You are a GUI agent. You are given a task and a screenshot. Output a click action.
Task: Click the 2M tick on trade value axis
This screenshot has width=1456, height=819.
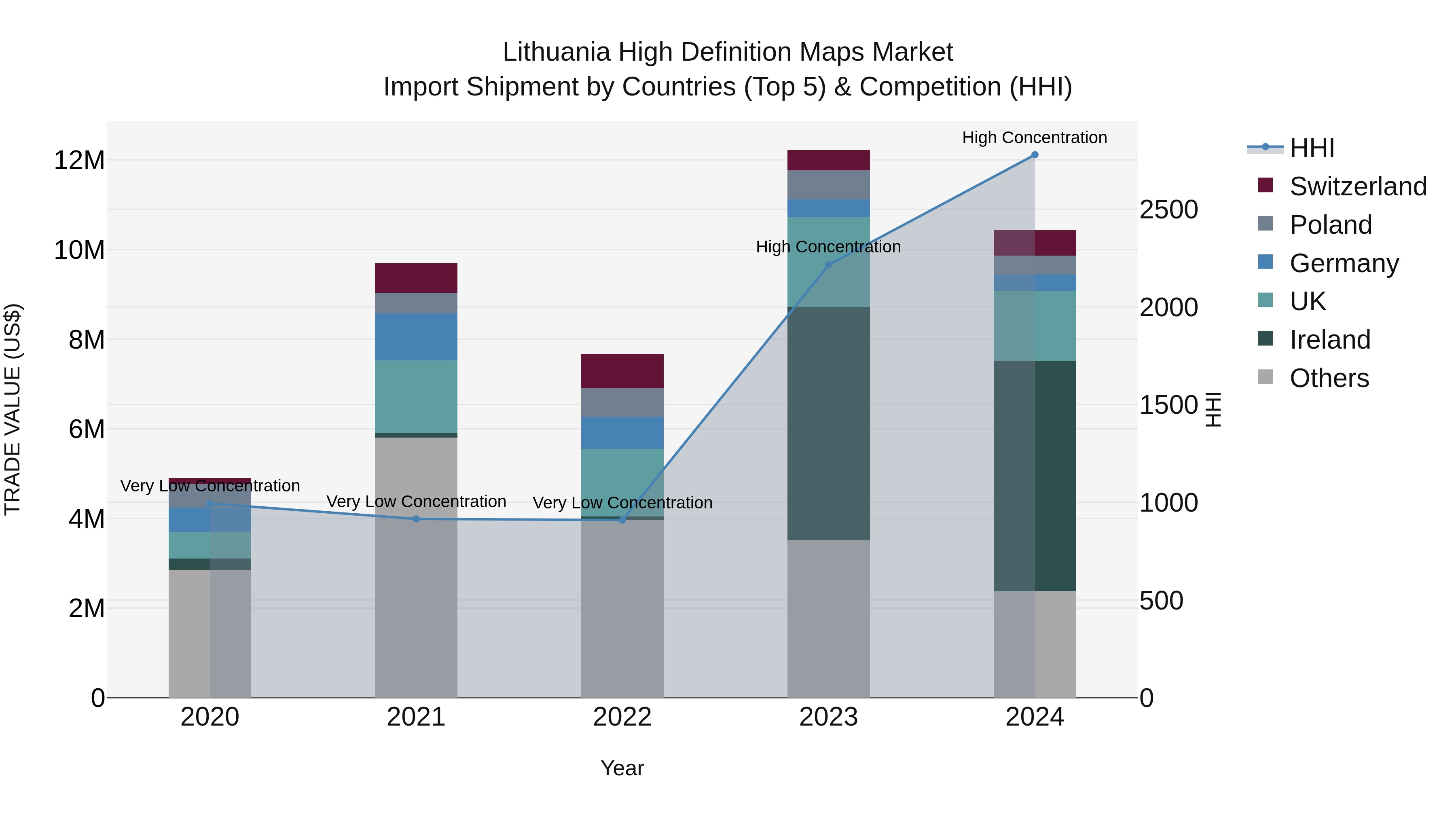[87, 608]
